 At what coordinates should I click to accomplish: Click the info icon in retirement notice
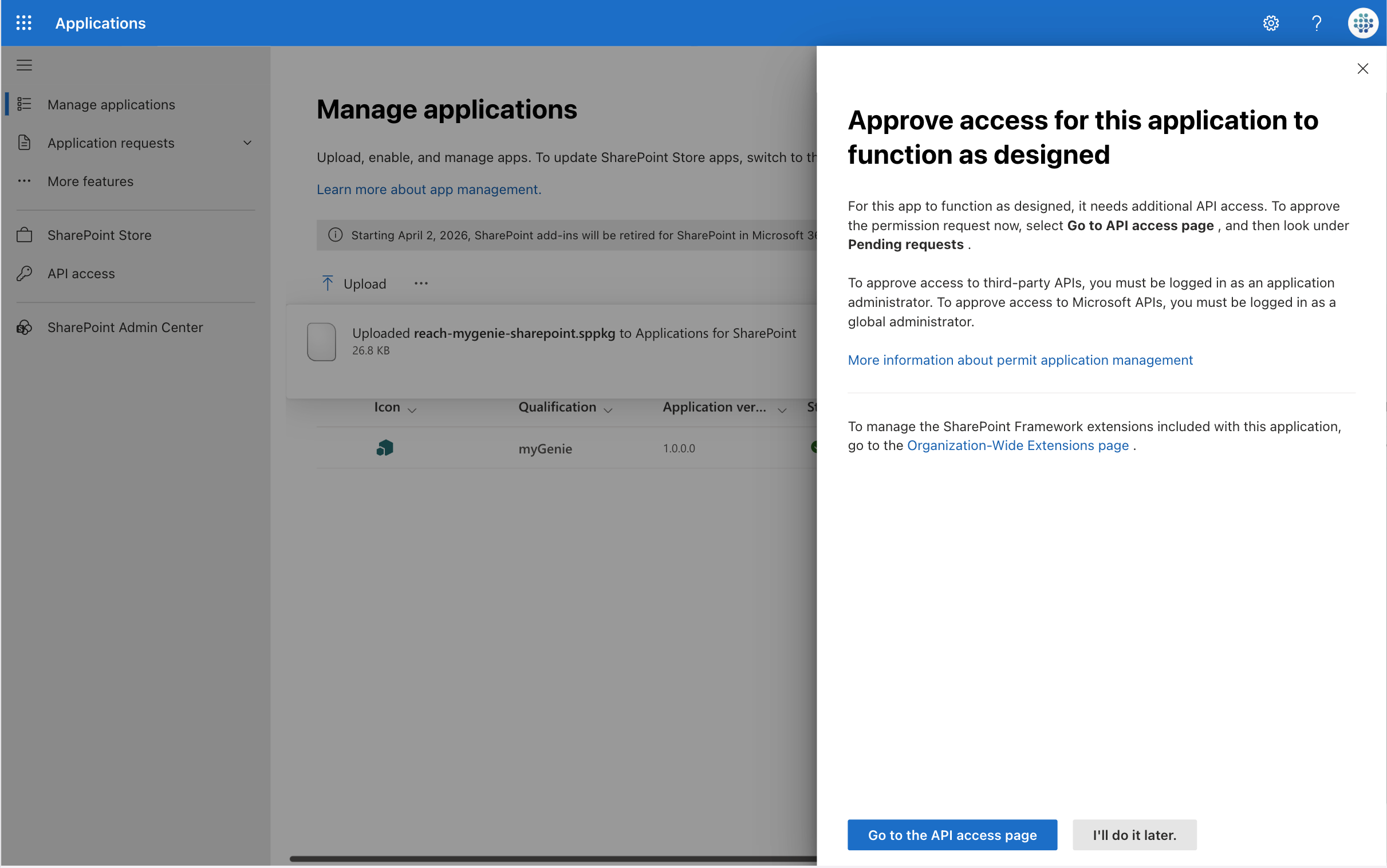[x=335, y=235]
